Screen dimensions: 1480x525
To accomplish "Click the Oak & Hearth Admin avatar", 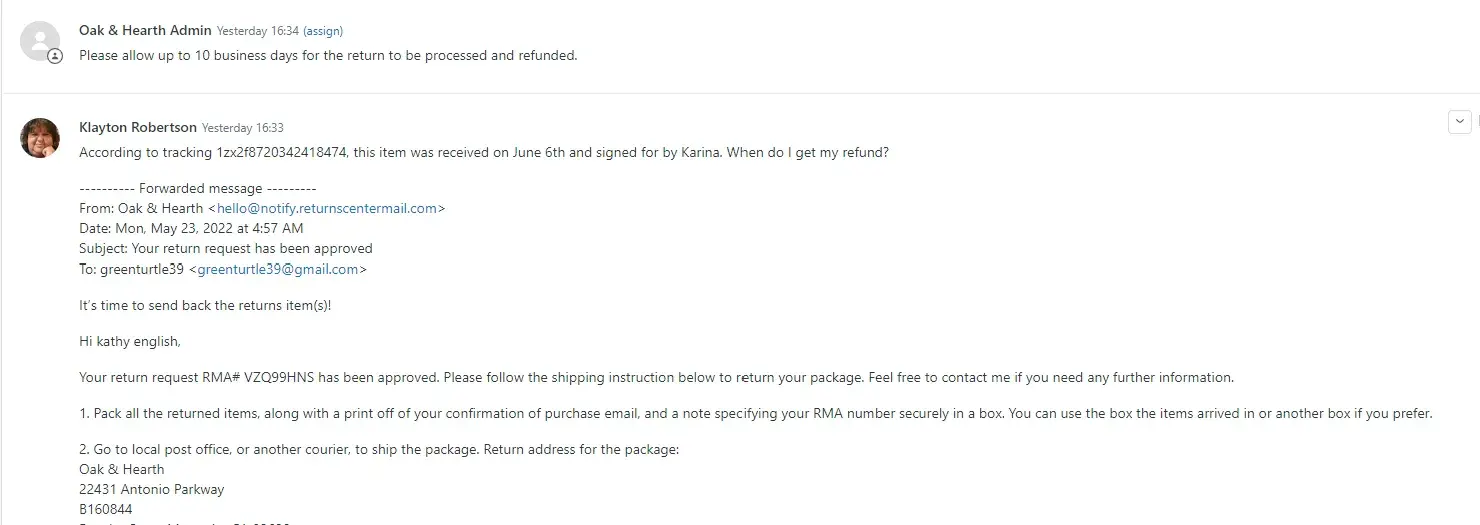I will pos(40,41).
